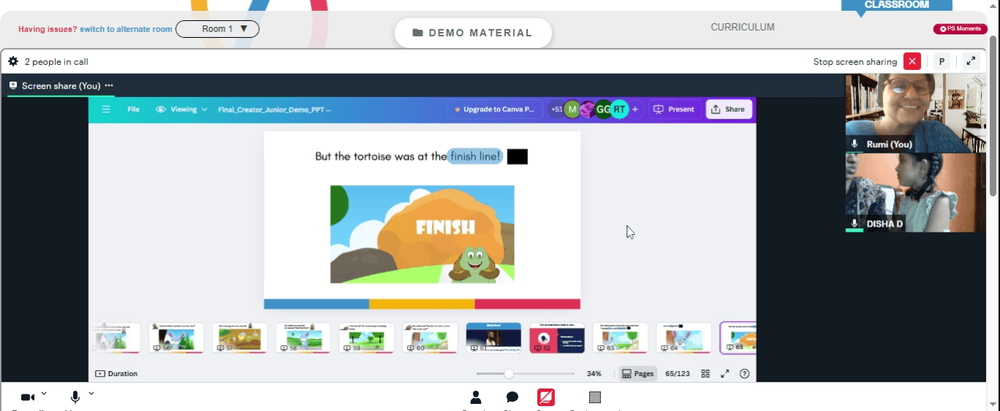Click highlighted 'finish line!' text on slide
The image size is (1000, 411).
tap(474, 156)
